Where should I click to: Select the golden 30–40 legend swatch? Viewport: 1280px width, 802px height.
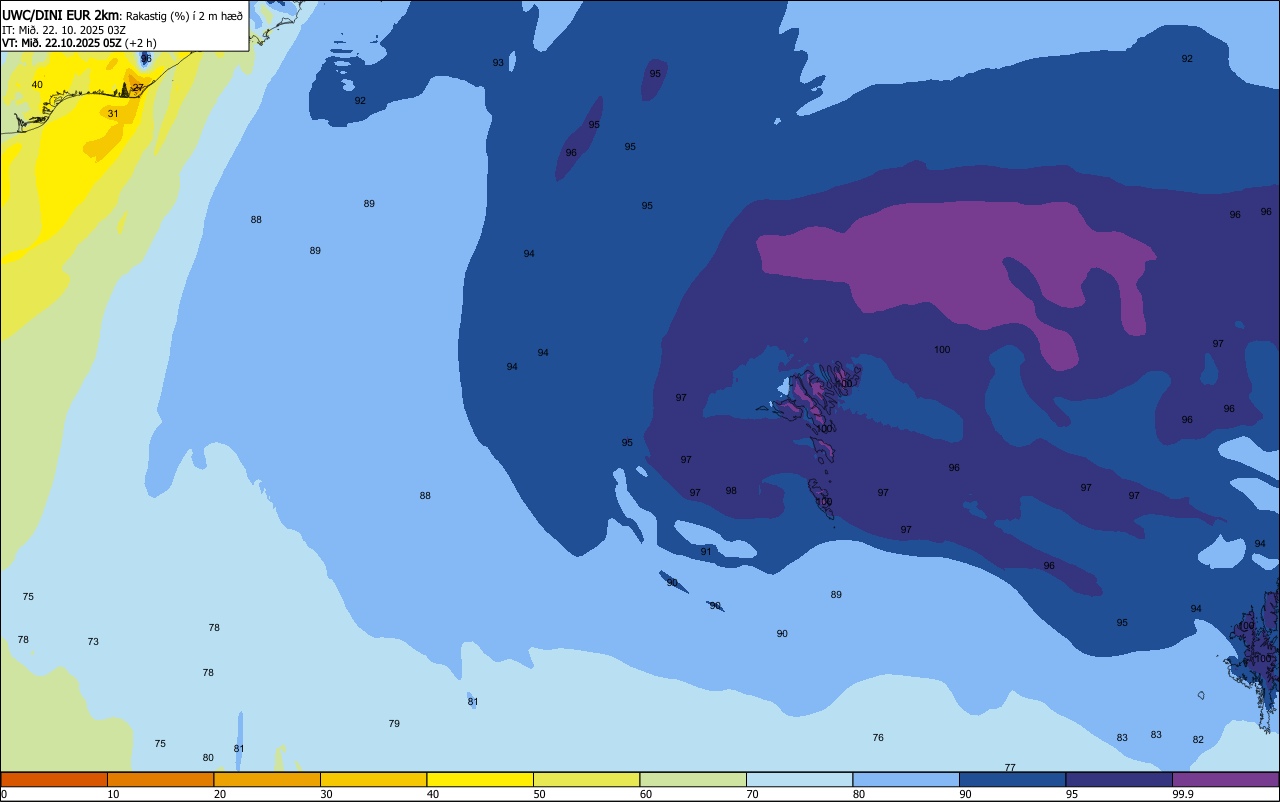click(373, 779)
